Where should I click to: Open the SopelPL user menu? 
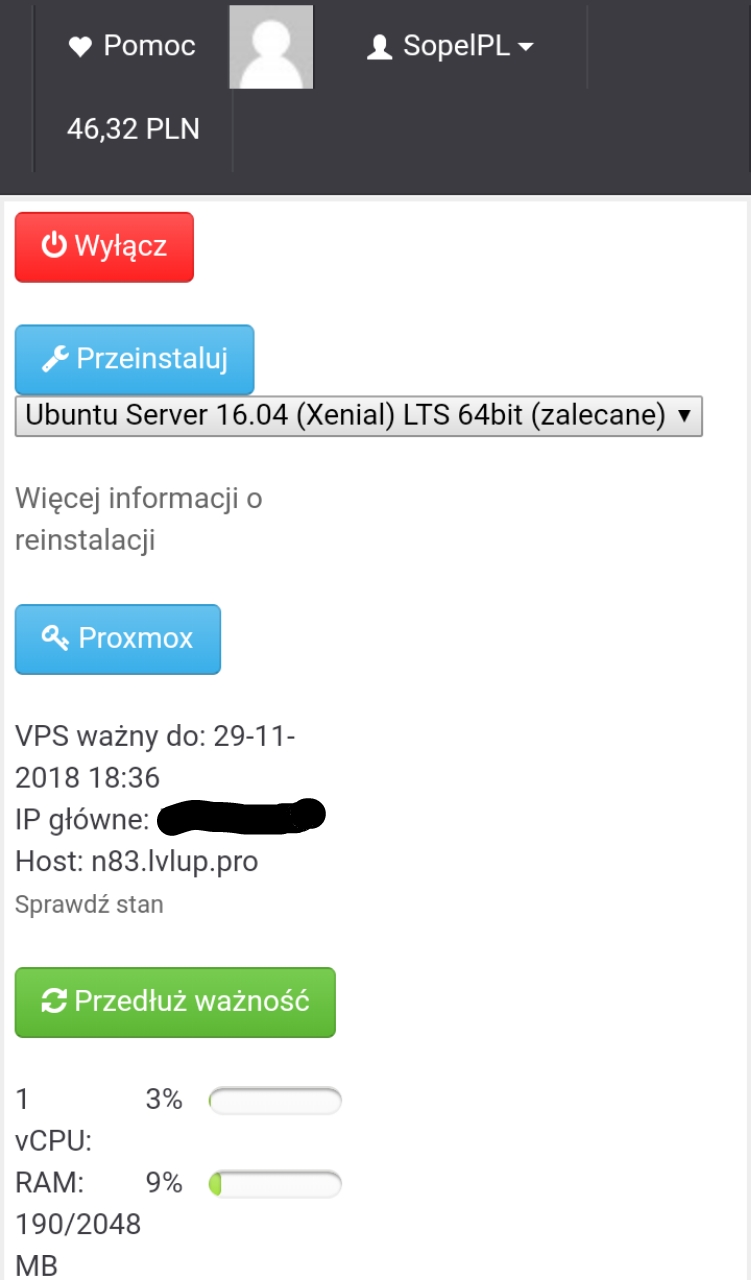(x=450, y=46)
